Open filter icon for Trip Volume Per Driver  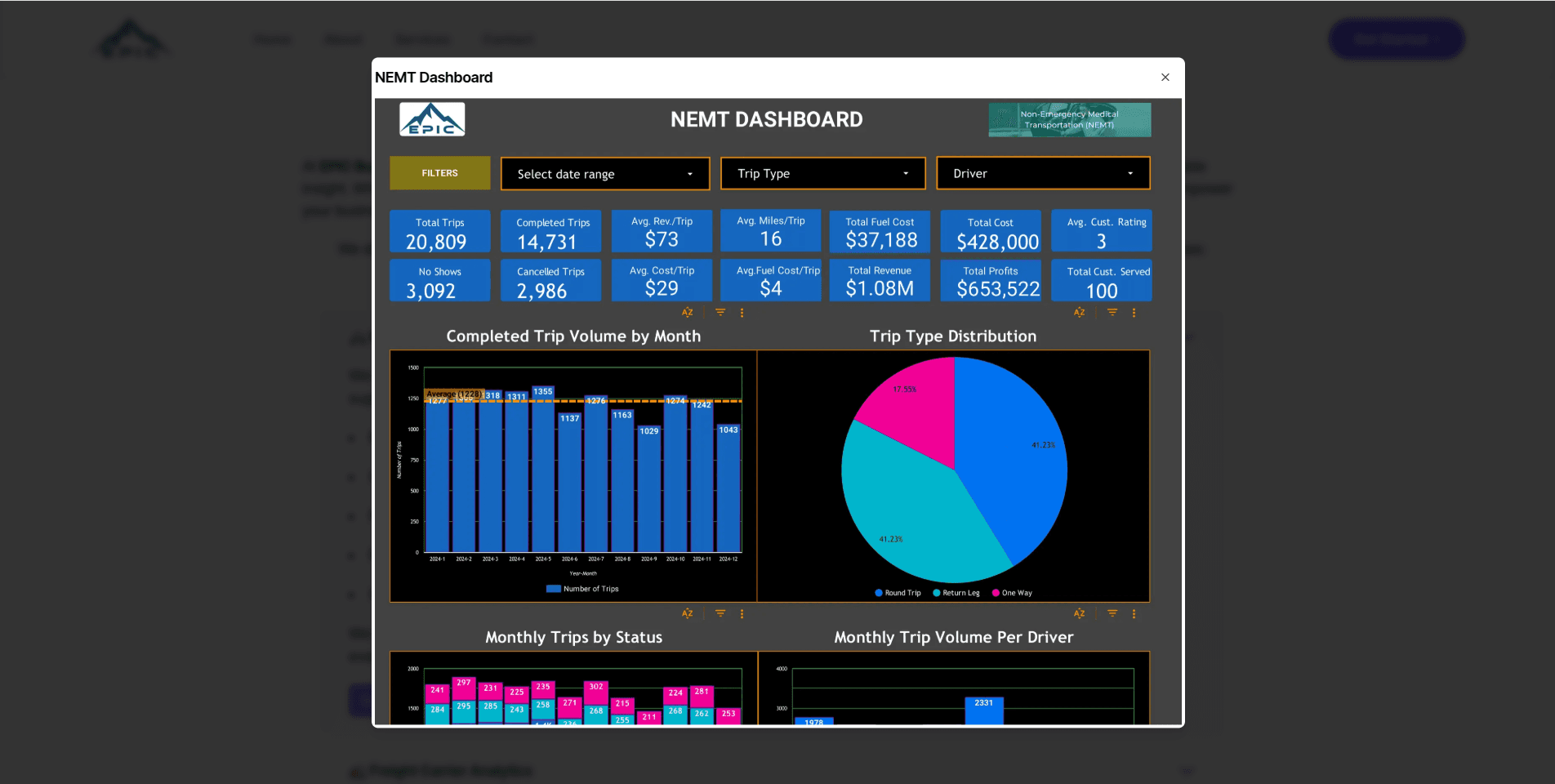1112,613
